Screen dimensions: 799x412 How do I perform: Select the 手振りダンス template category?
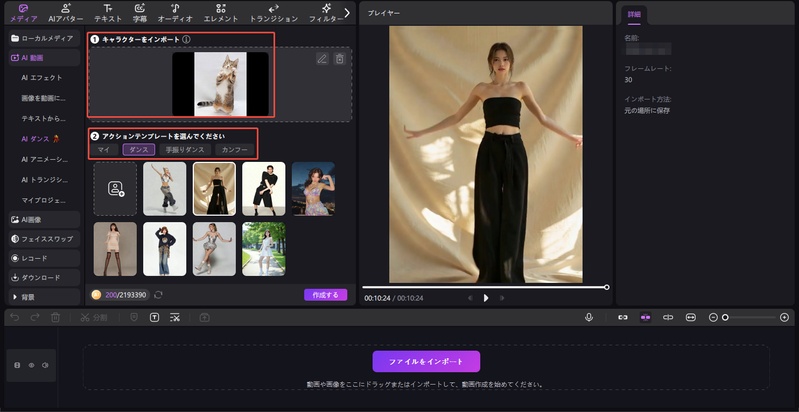point(185,150)
